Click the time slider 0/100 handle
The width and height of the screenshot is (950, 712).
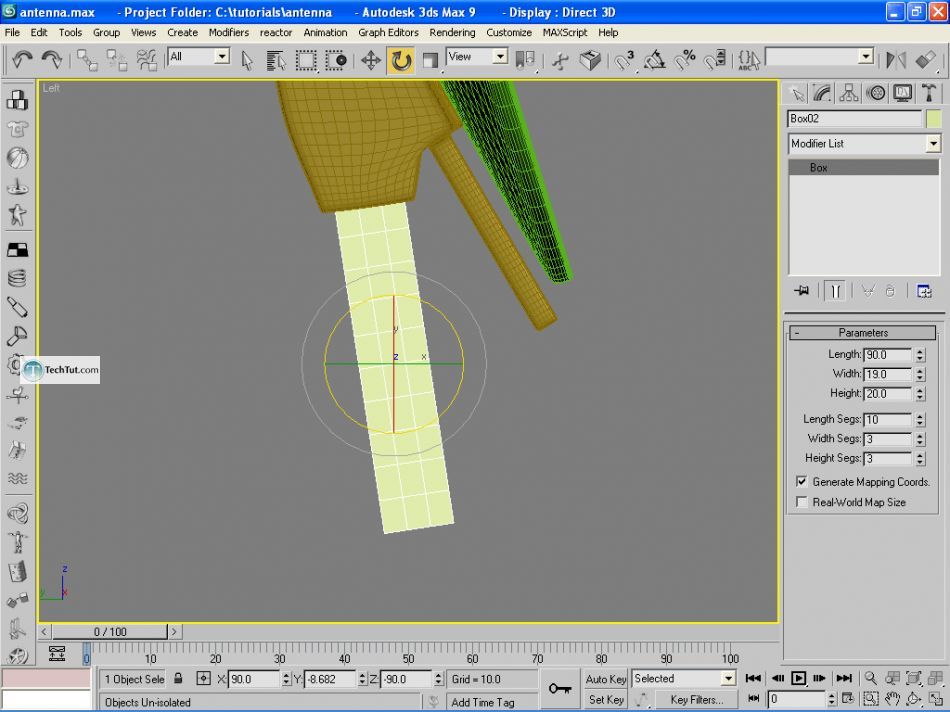tap(110, 632)
